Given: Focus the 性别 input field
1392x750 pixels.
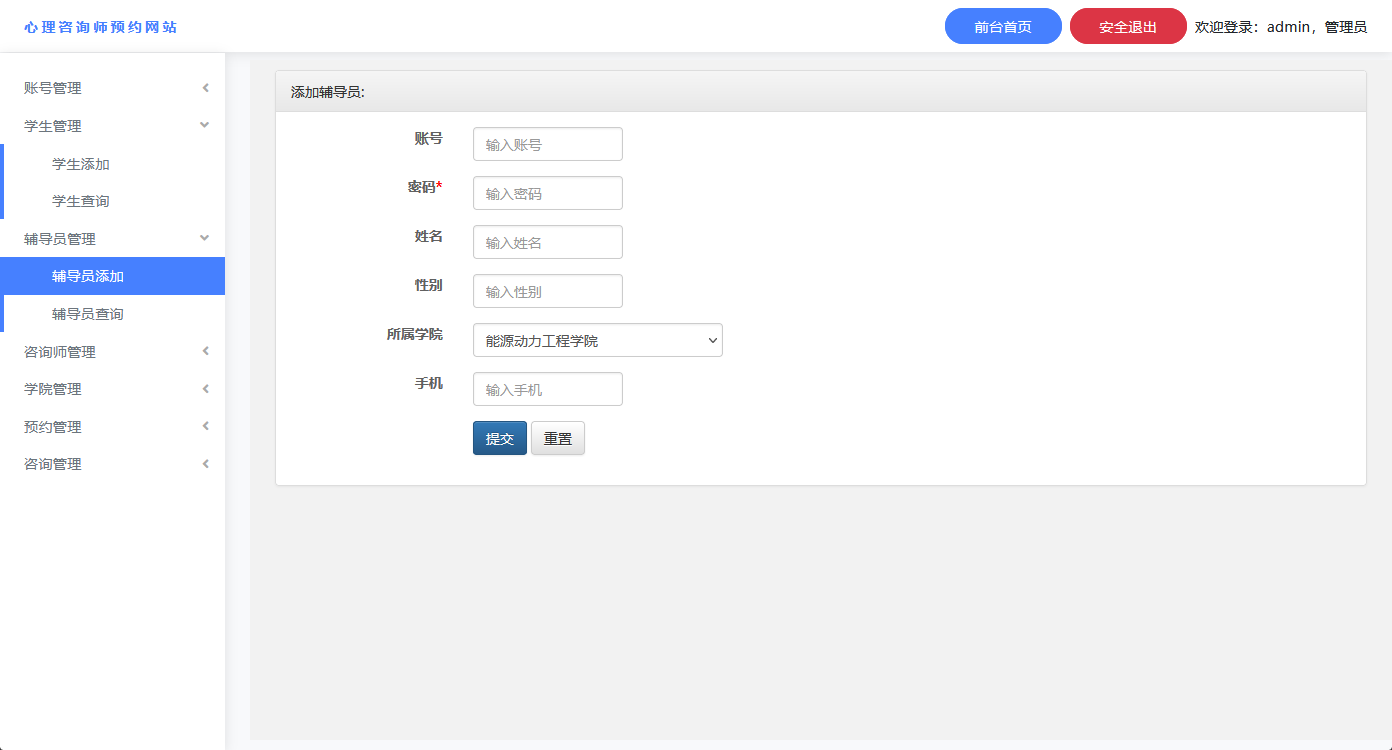Looking at the screenshot, I should coord(548,291).
